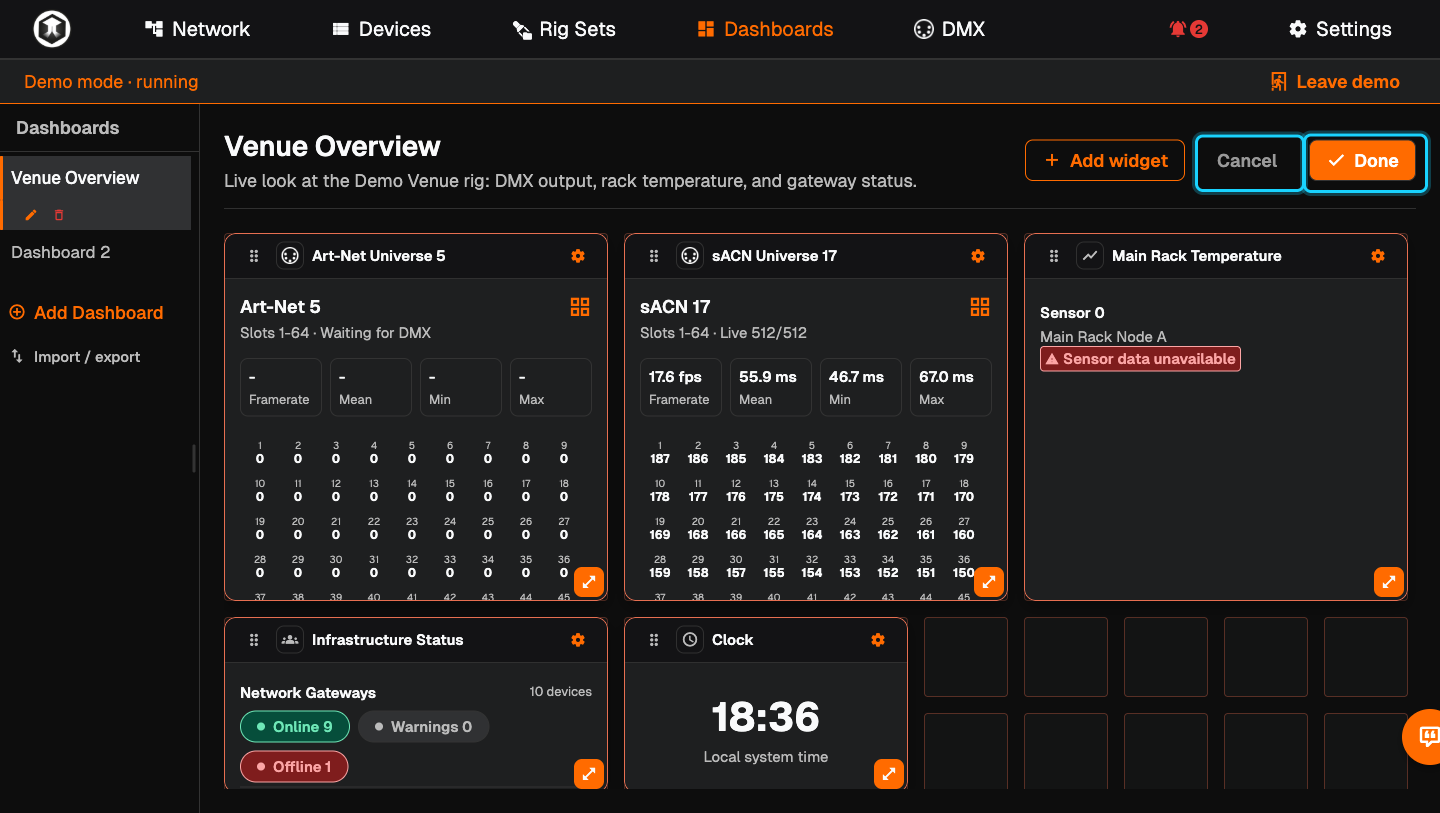Image resolution: width=1440 pixels, height=813 pixels.
Task: Expand Infrastructure Status widget with arrow icon
Action: [x=589, y=773]
